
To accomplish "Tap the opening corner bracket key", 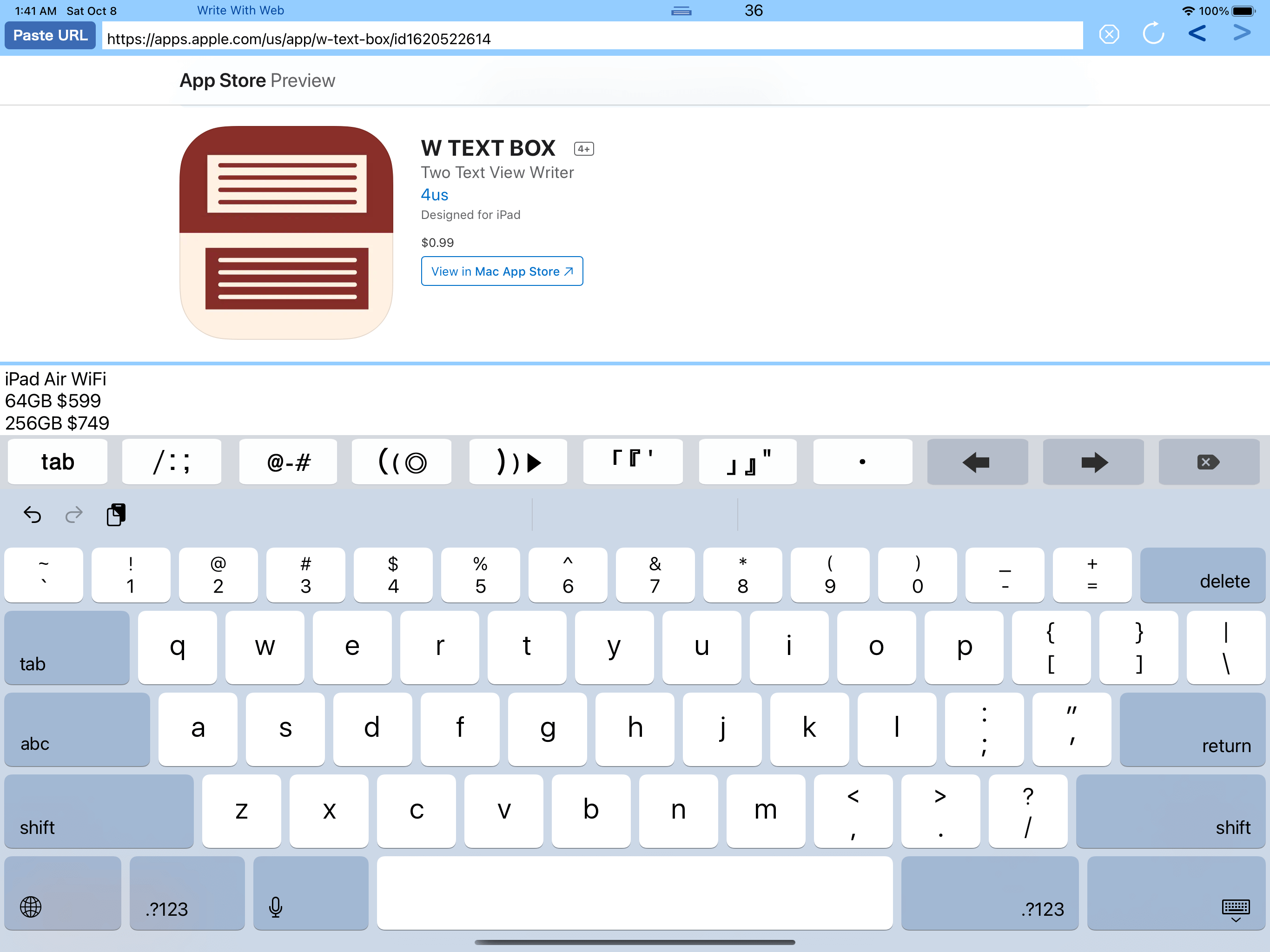I will click(x=633, y=462).
